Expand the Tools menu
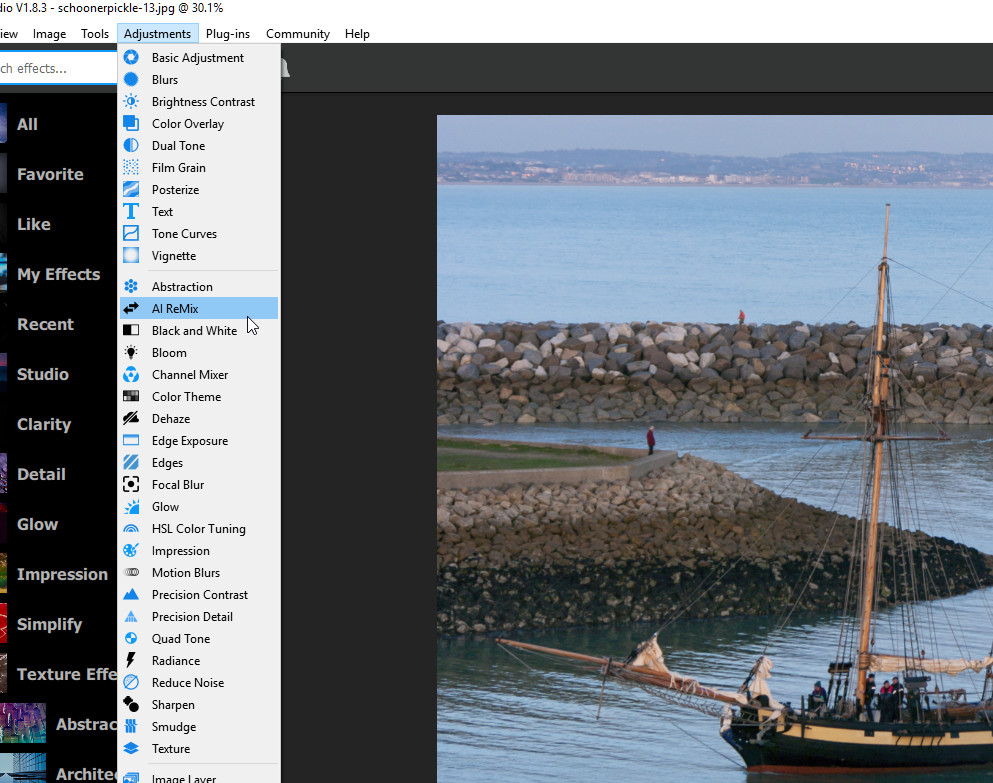The width and height of the screenshot is (993, 783). [95, 34]
